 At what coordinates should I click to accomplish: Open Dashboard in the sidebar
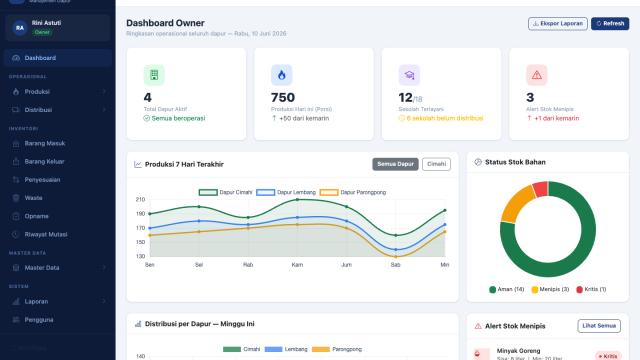(x=58, y=58)
